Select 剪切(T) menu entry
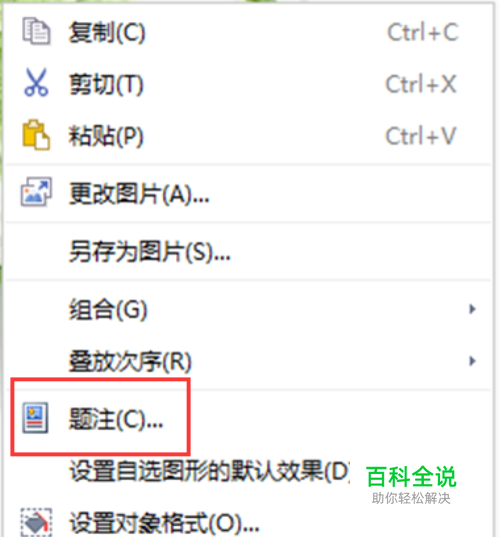500x537 pixels. click(248, 84)
